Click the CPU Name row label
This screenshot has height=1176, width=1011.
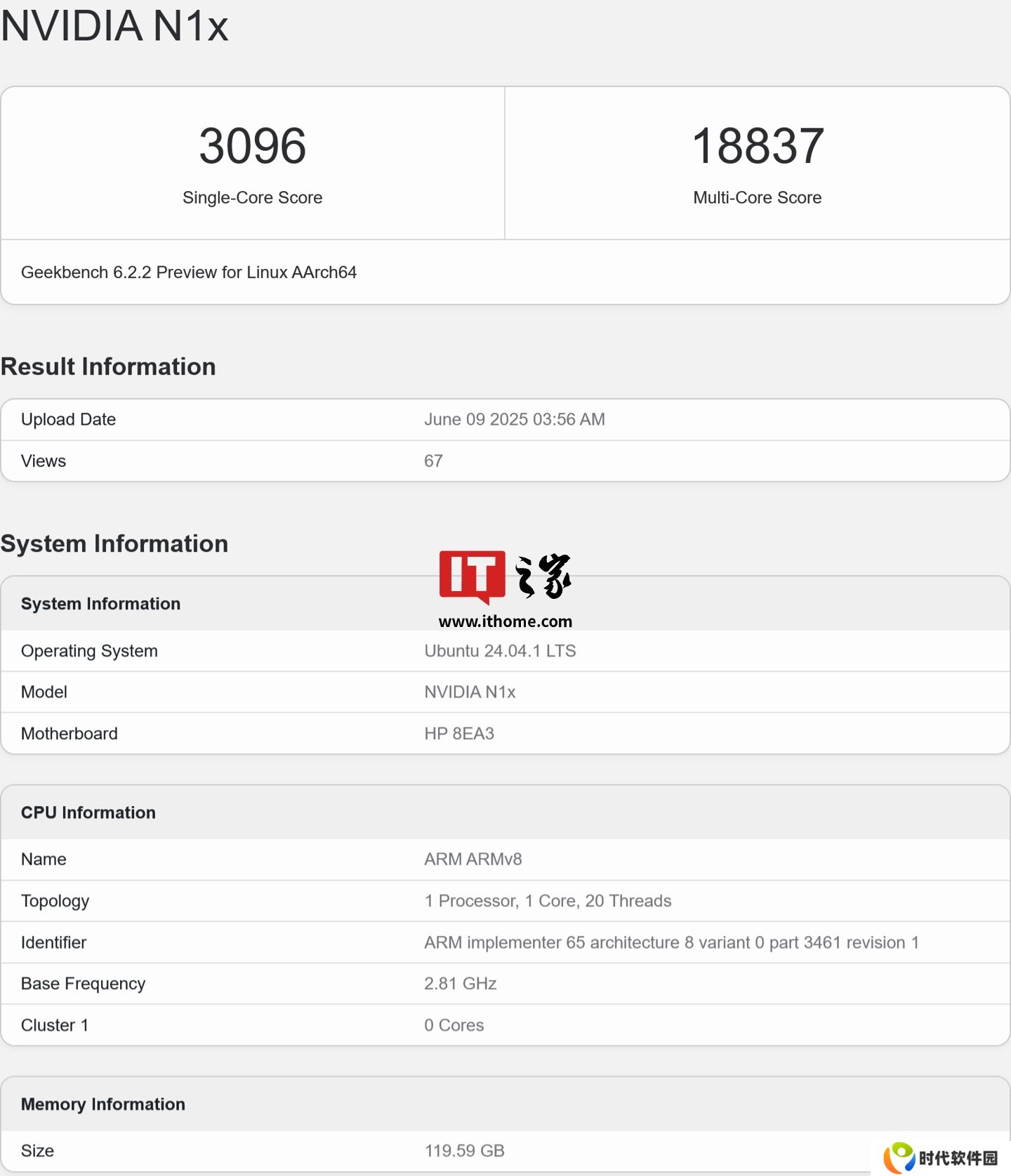[44, 859]
